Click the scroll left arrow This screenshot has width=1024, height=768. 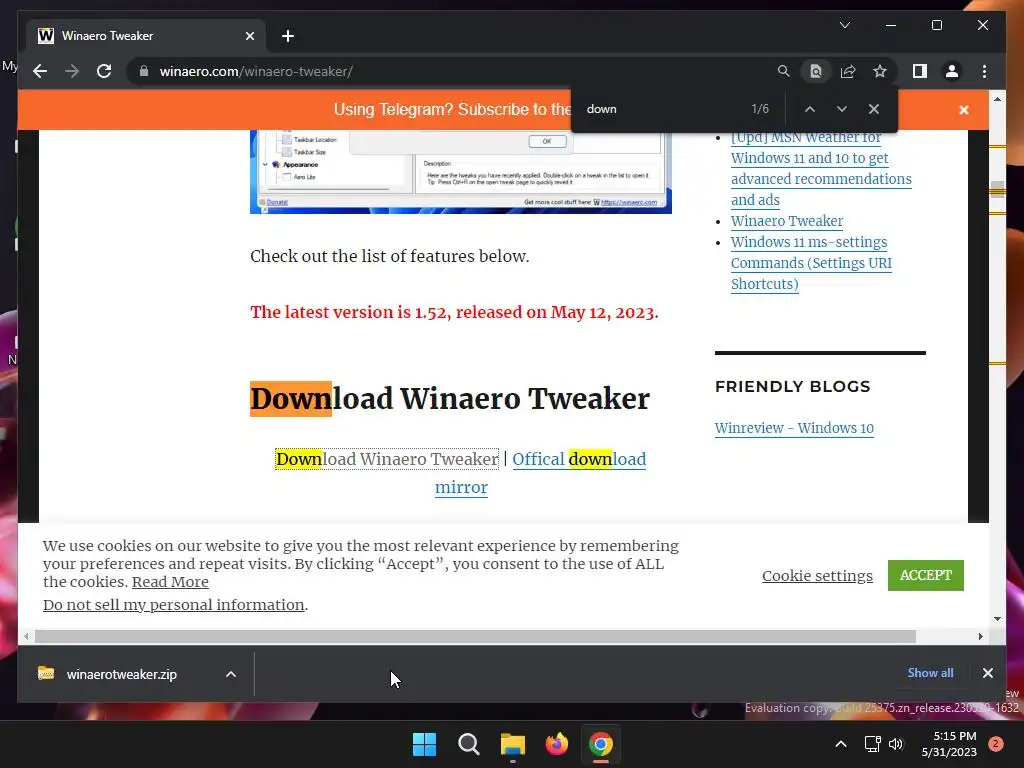(x=26, y=637)
